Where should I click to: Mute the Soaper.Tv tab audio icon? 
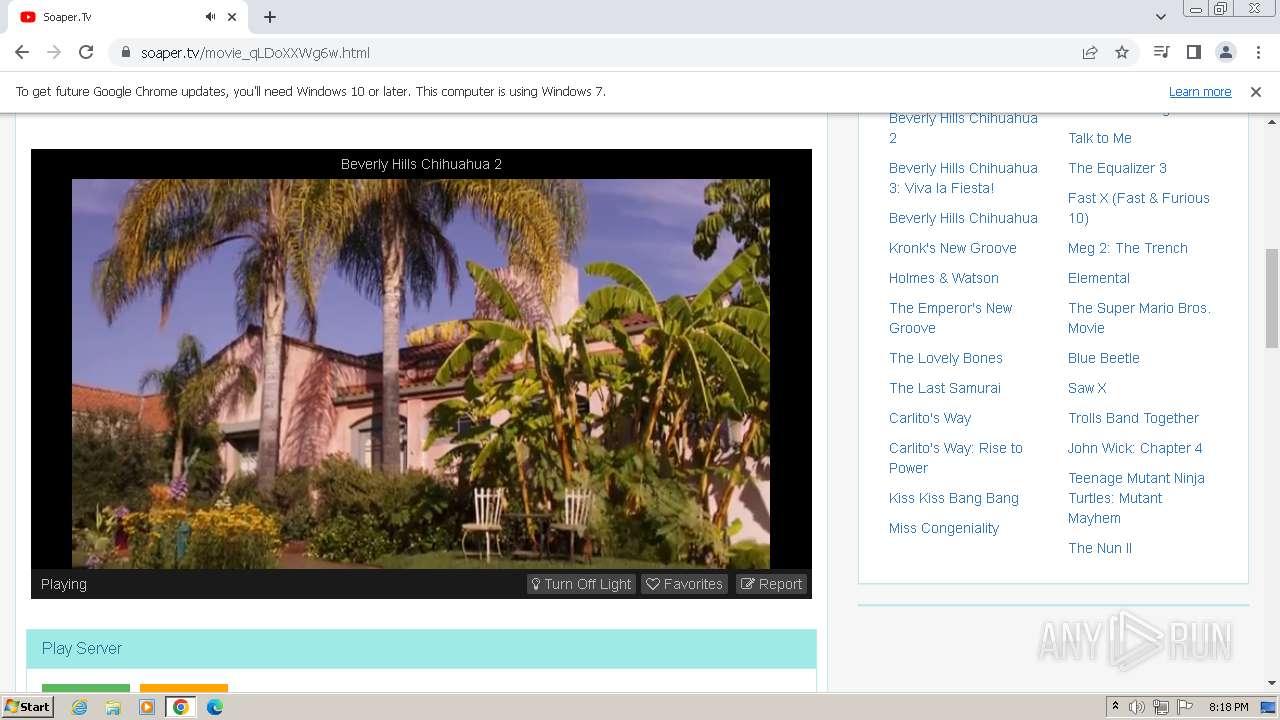[x=211, y=17]
